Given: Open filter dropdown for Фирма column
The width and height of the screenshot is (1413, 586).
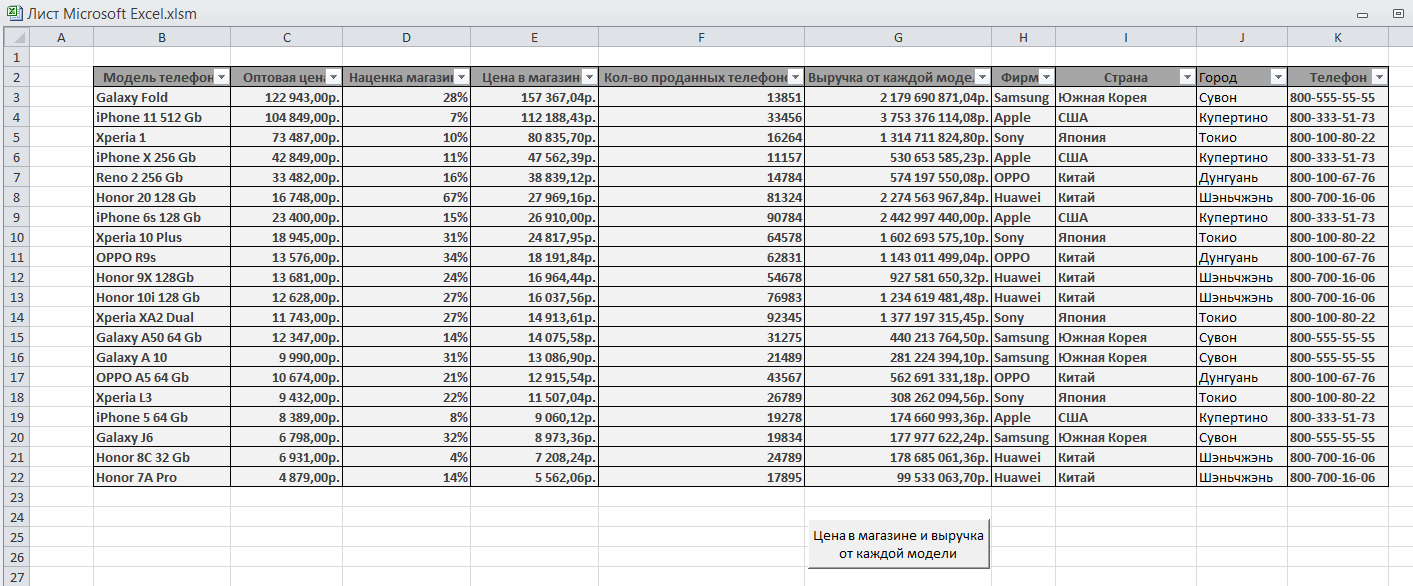Looking at the screenshot, I should pyautogui.click(x=1046, y=77).
